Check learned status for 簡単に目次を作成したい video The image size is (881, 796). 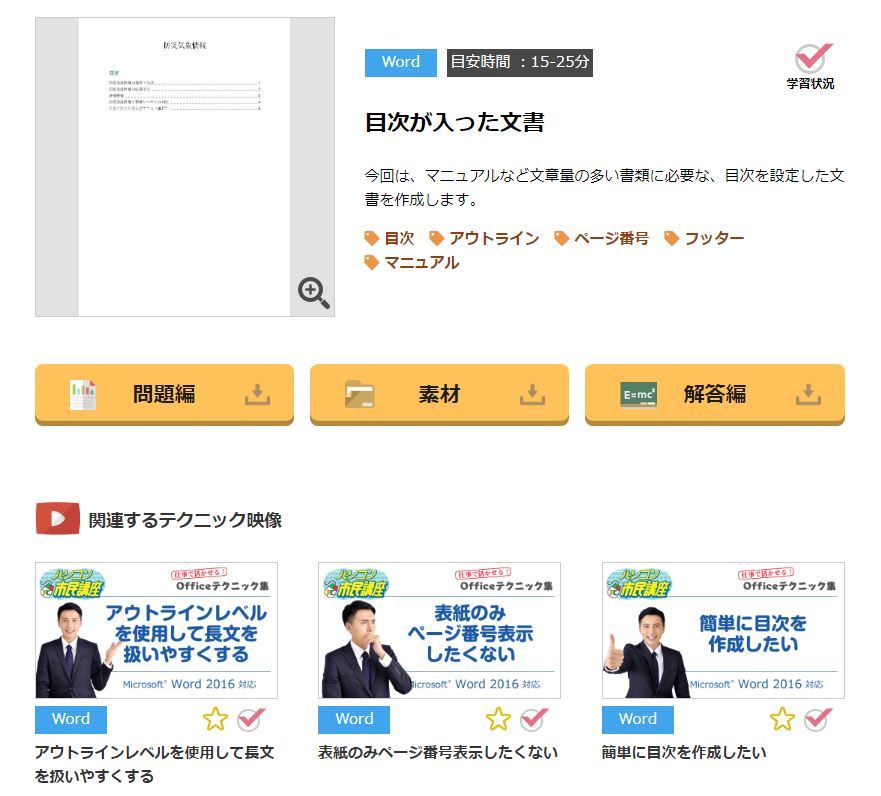coord(817,719)
